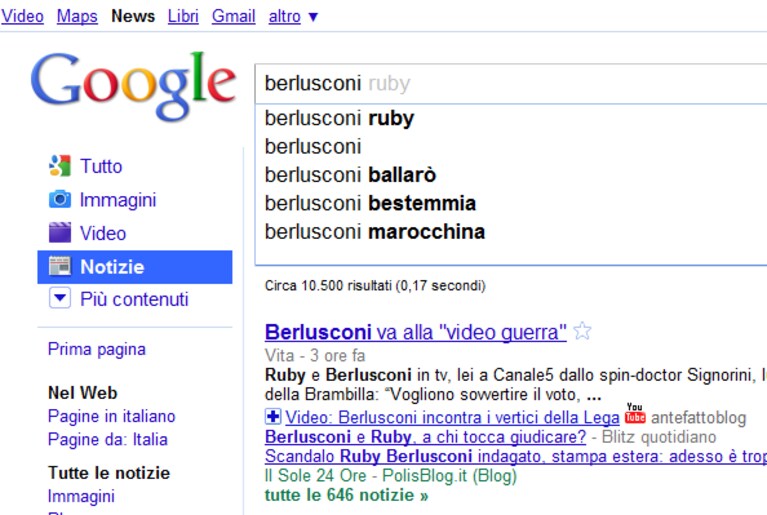Click the Immagini camera icon
This screenshot has height=515, width=767.
60,200
